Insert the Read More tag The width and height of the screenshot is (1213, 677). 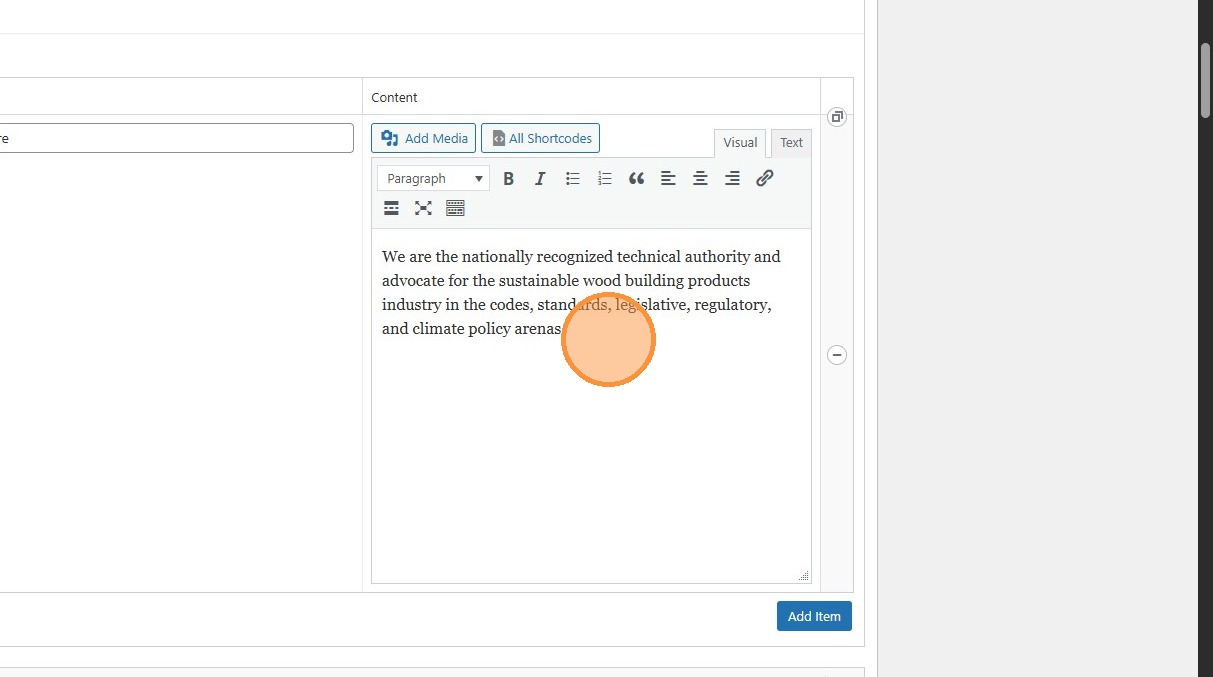[x=391, y=208]
